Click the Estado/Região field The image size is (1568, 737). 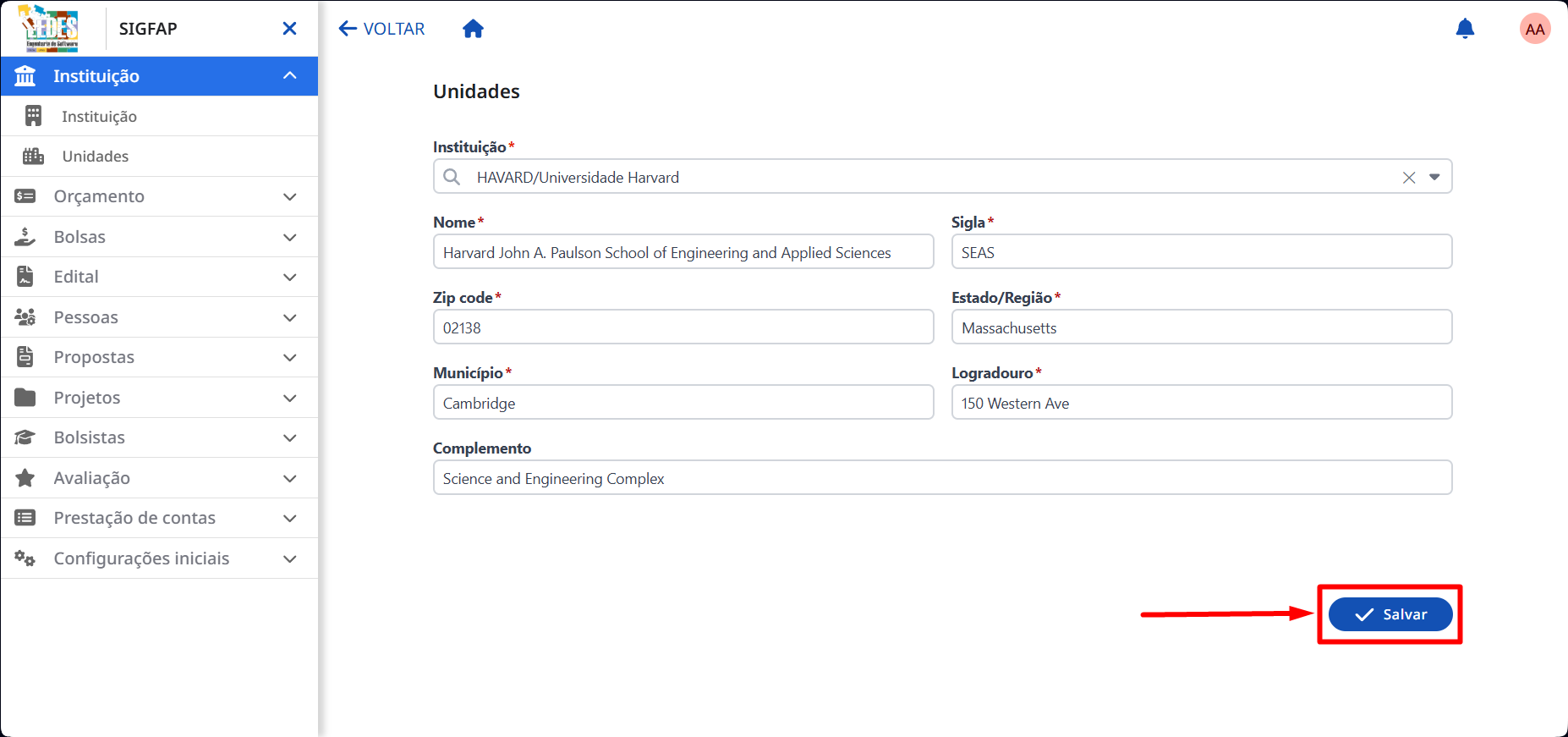coord(1202,327)
